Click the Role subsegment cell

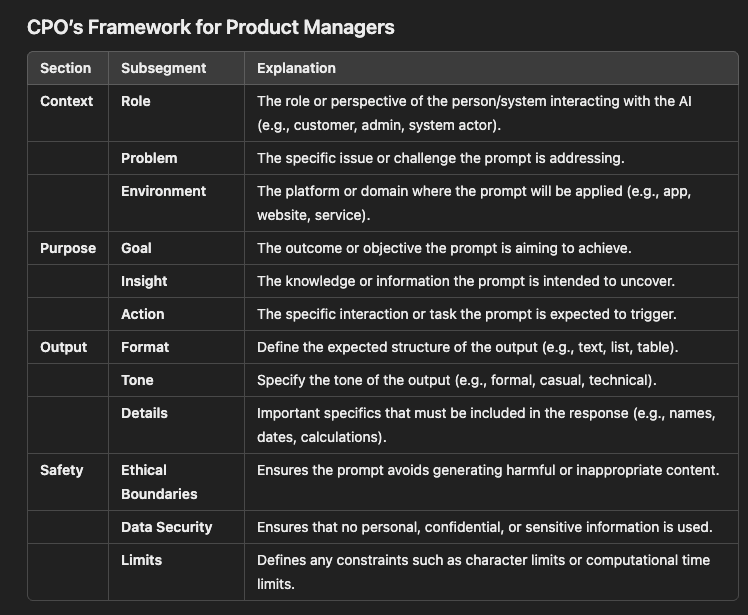pyautogui.click(x=136, y=101)
